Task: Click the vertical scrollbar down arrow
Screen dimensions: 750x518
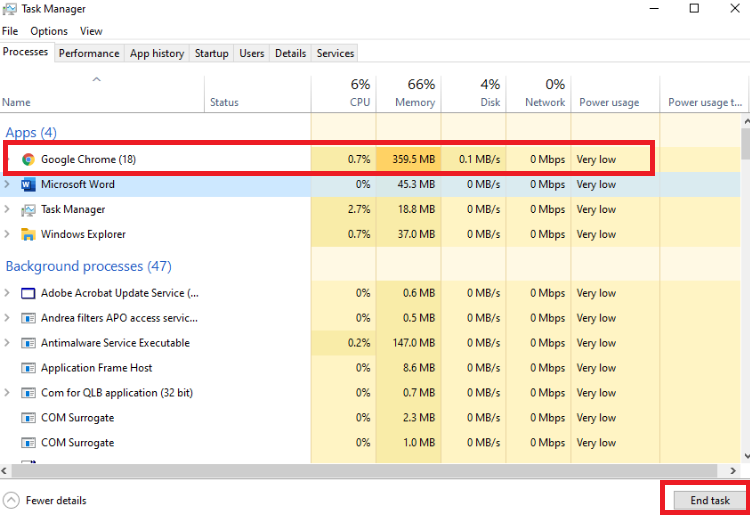Action: (746, 456)
